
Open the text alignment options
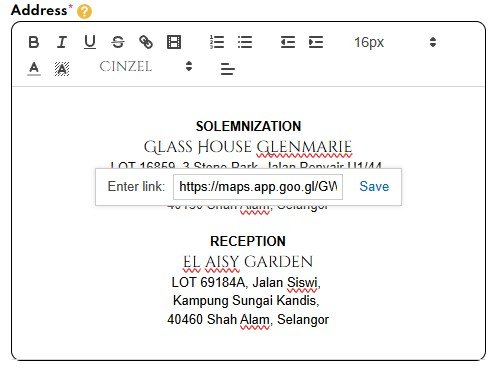tap(228, 69)
